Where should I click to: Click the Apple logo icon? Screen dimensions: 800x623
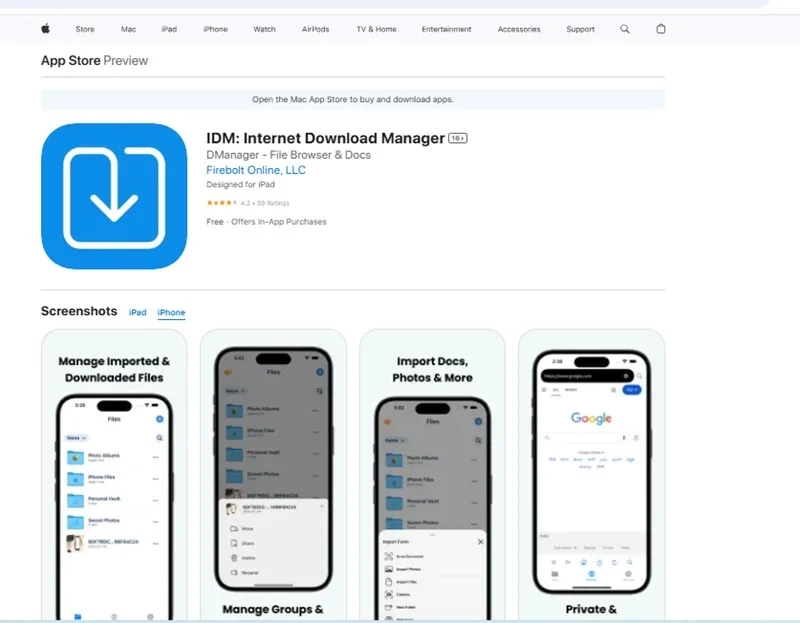tap(45, 29)
